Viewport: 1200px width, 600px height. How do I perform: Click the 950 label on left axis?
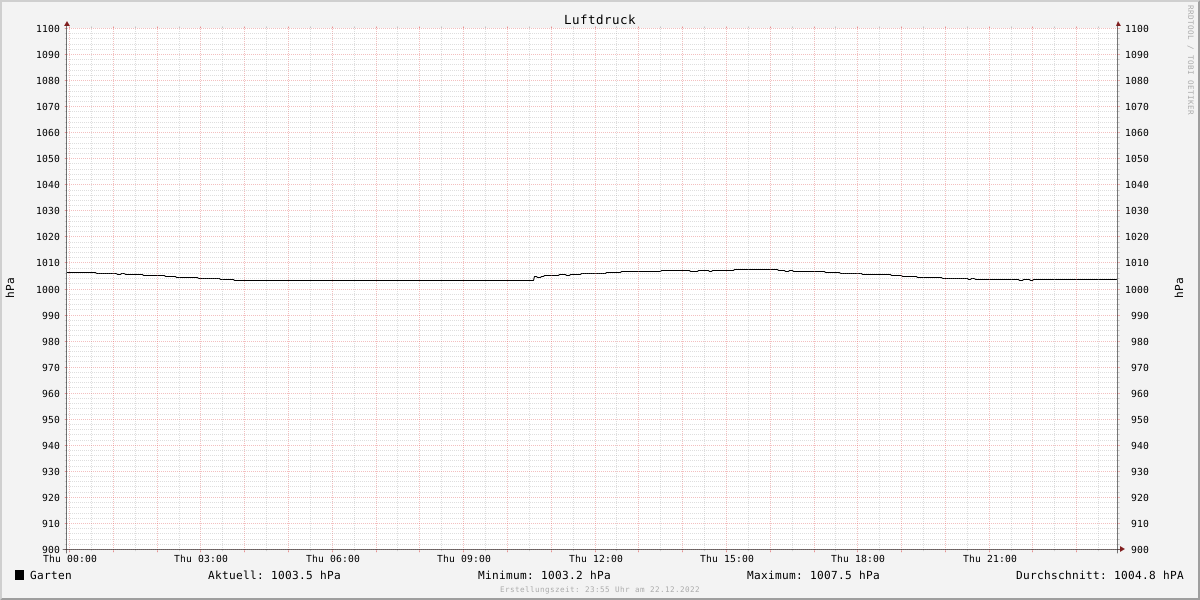click(51, 420)
